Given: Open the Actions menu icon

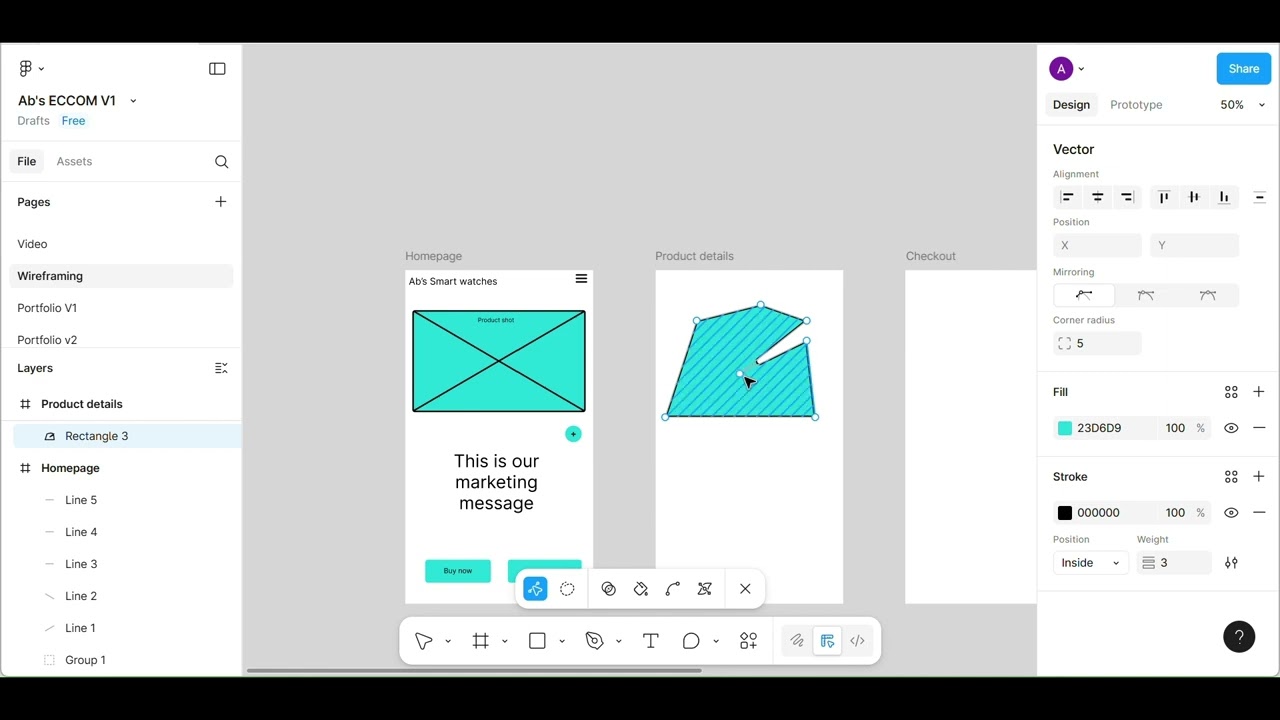Looking at the screenshot, I should (748, 641).
